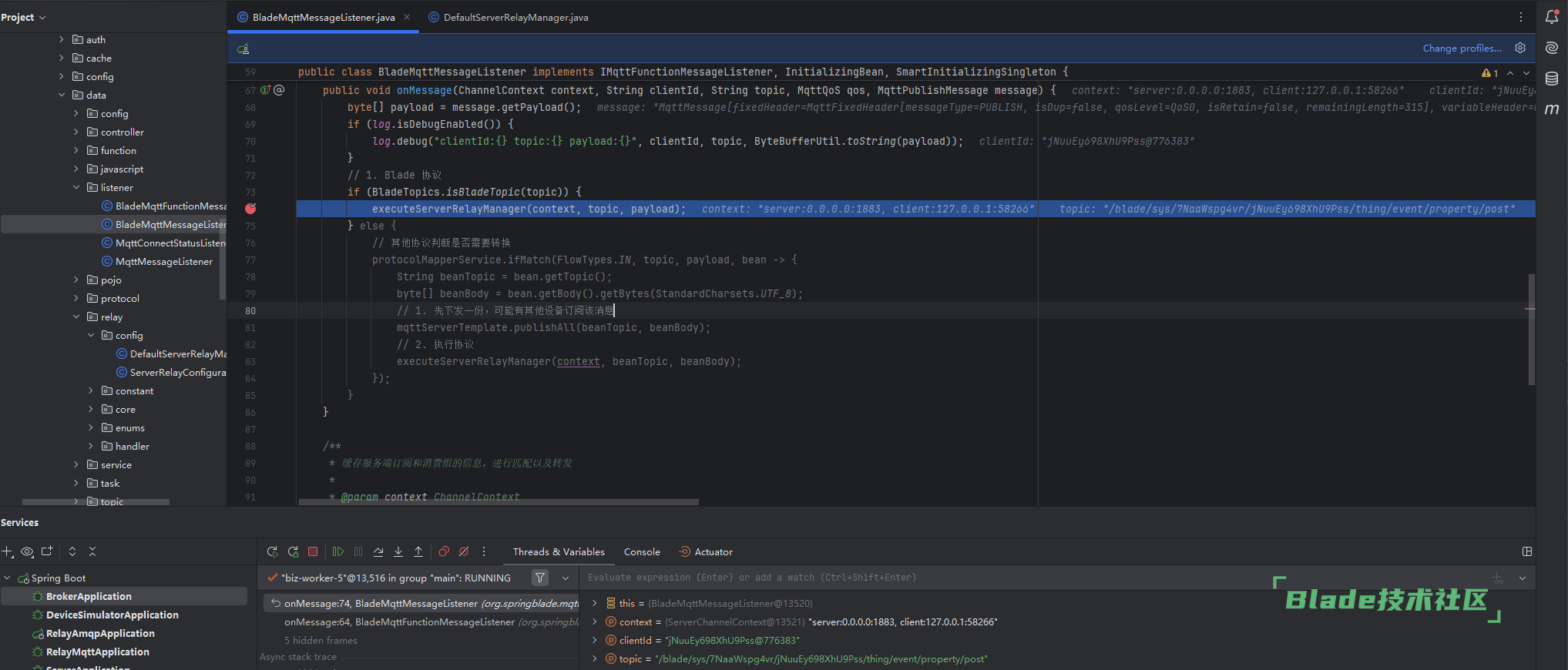1568x670 pixels.
Task: Rerun BrokerApplication debug session
Action: [x=272, y=551]
